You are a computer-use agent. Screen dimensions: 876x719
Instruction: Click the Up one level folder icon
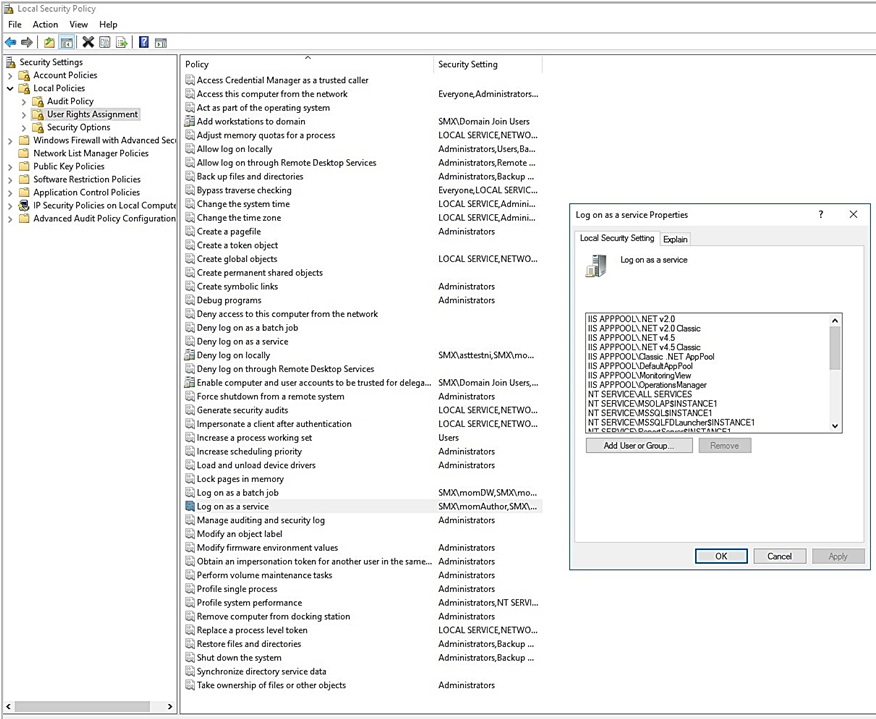pyautogui.click(x=49, y=42)
